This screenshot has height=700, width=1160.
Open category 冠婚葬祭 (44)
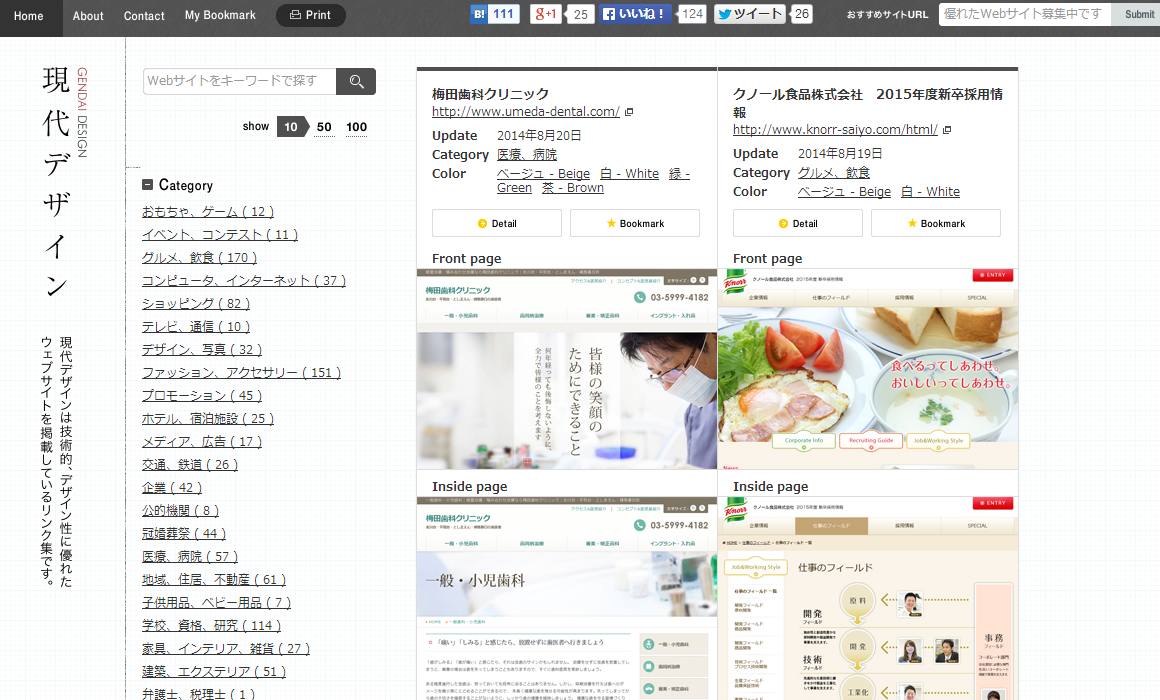pyautogui.click(x=184, y=534)
